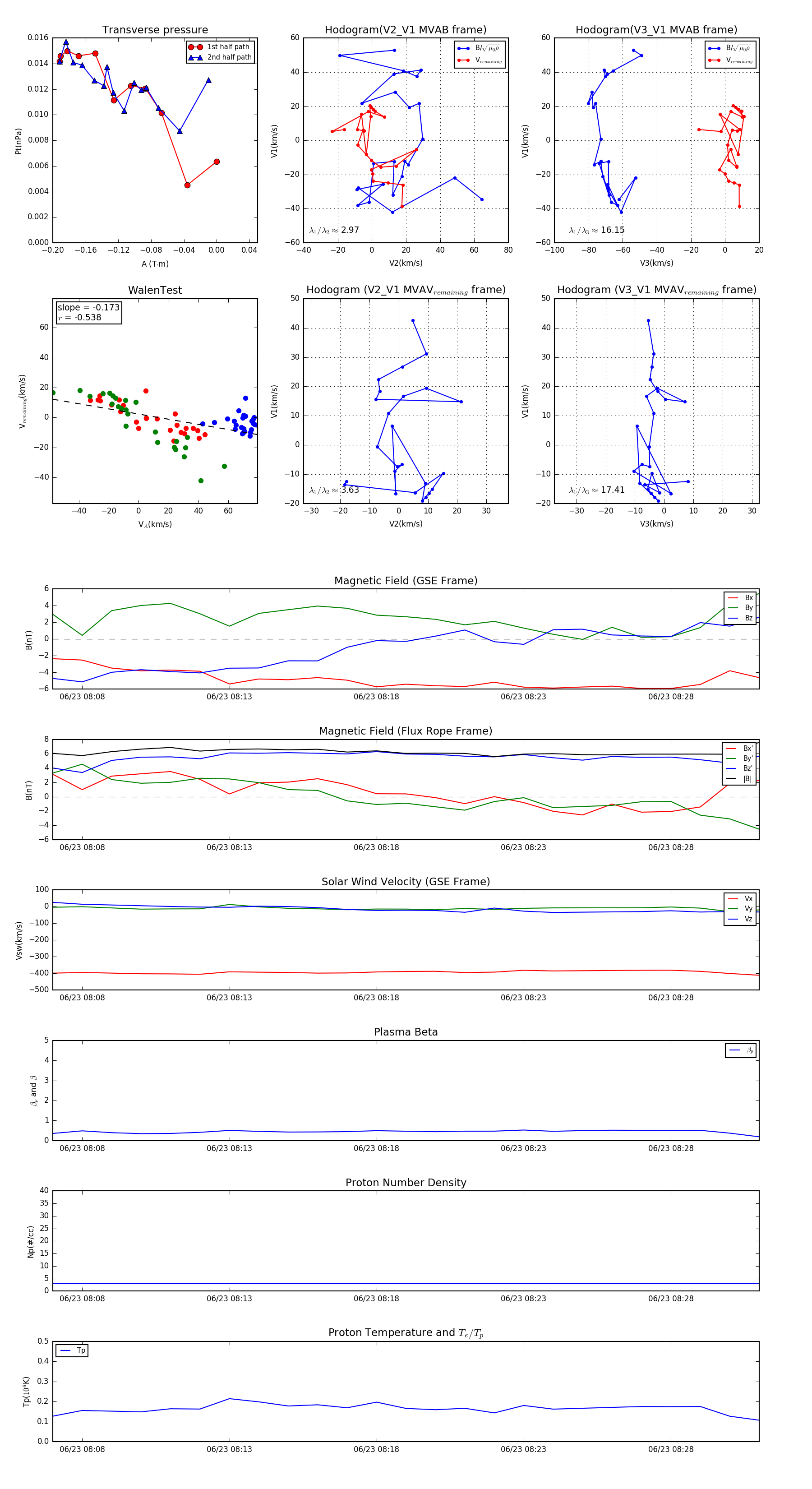
Task: Click the 'Proton Temperature and Te/Tp' title
Action: pos(406,1333)
